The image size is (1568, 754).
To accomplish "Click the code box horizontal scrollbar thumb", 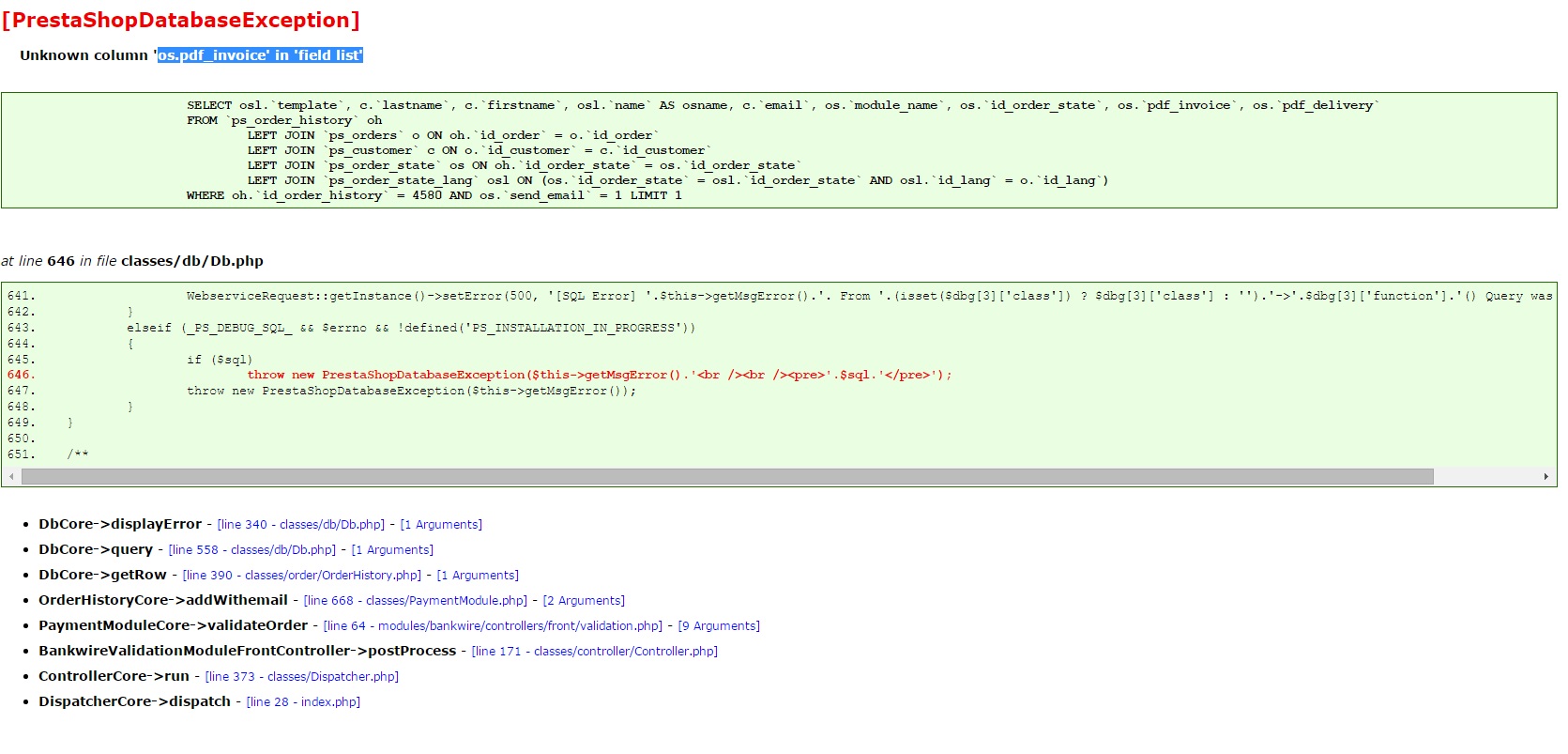I will point(727,477).
